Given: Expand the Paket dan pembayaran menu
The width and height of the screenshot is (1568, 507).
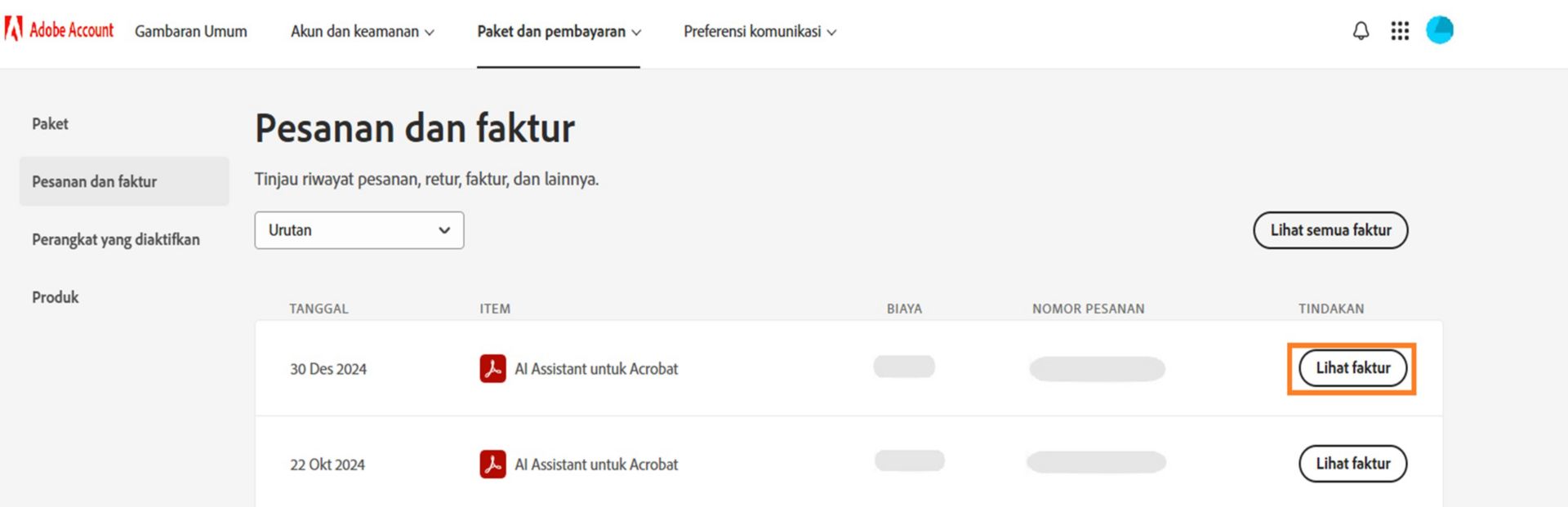Looking at the screenshot, I should pos(559,32).
